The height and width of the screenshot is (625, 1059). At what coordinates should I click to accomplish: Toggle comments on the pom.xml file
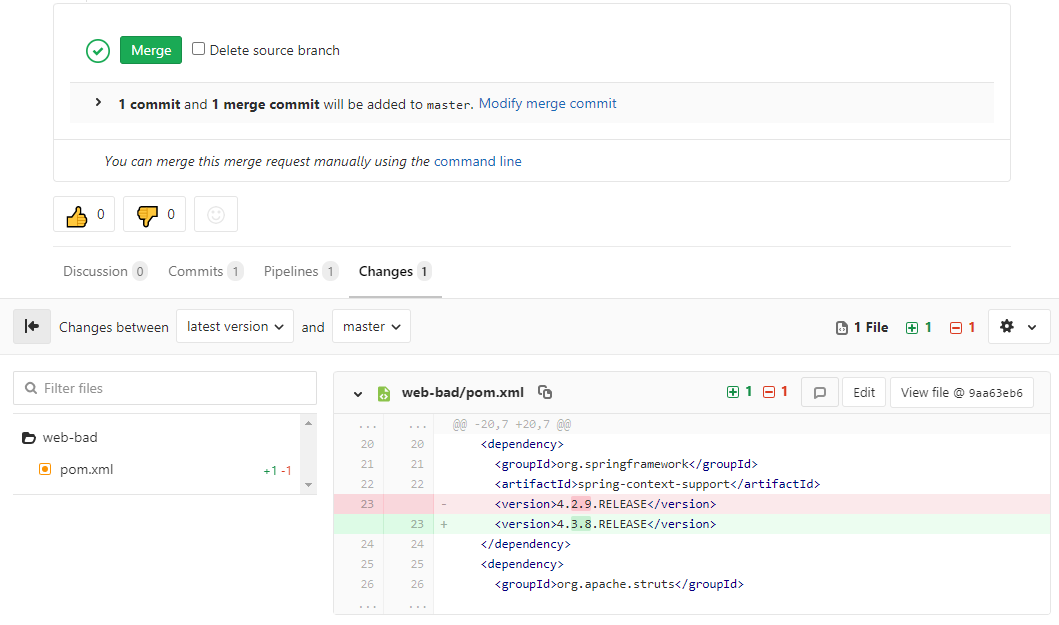[x=820, y=393]
